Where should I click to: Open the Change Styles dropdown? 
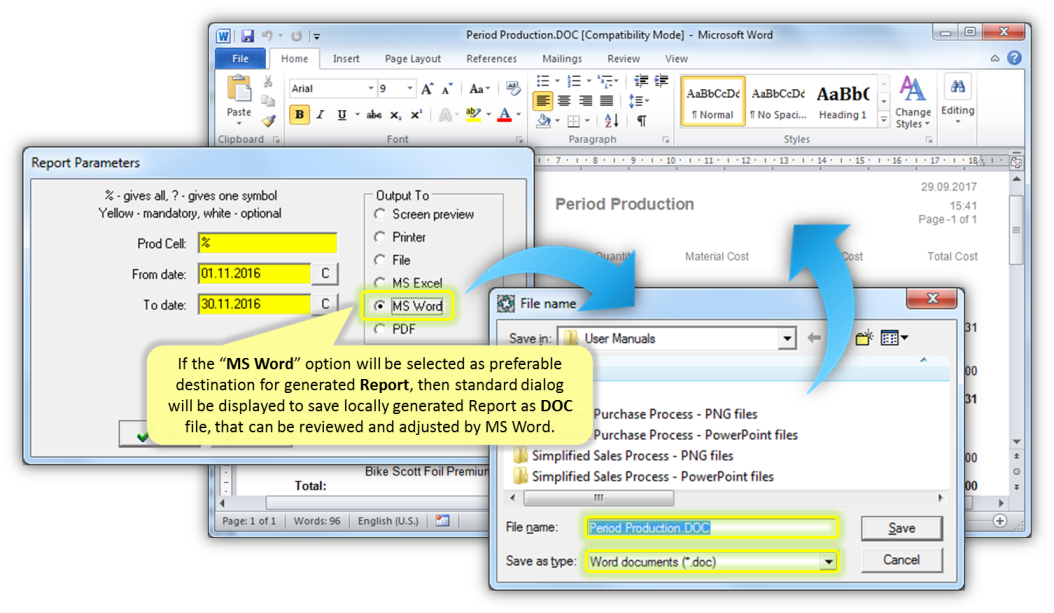913,101
